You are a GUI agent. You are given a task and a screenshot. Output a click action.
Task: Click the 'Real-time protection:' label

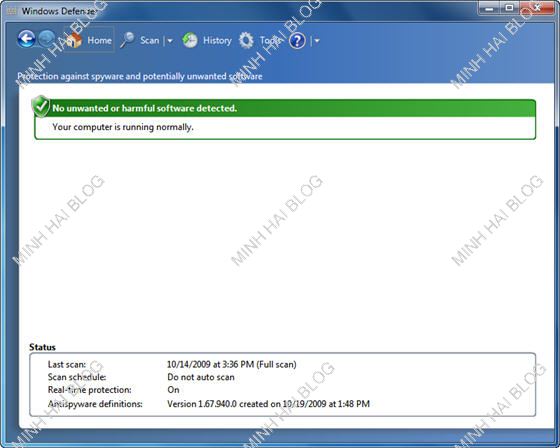coord(90,390)
